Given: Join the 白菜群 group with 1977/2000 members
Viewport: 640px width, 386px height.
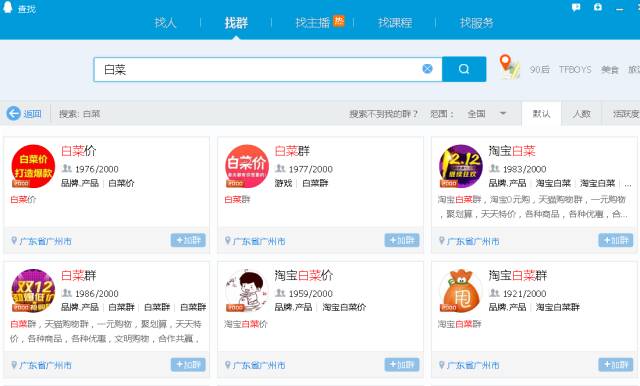Looking at the screenshot, I should pyautogui.click(x=402, y=240).
